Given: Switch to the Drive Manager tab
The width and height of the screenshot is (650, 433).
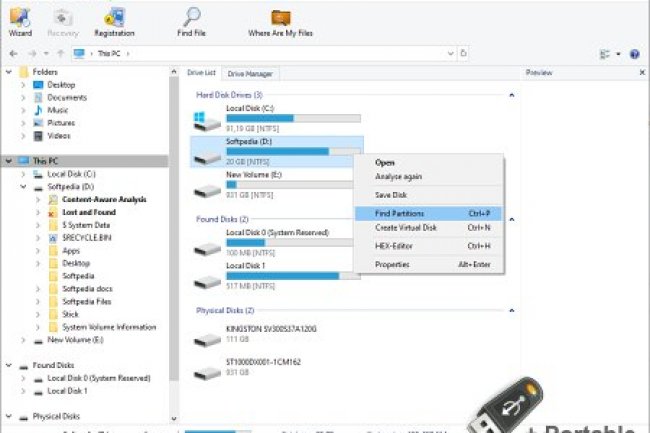Looking at the screenshot, I should [251, 73].
